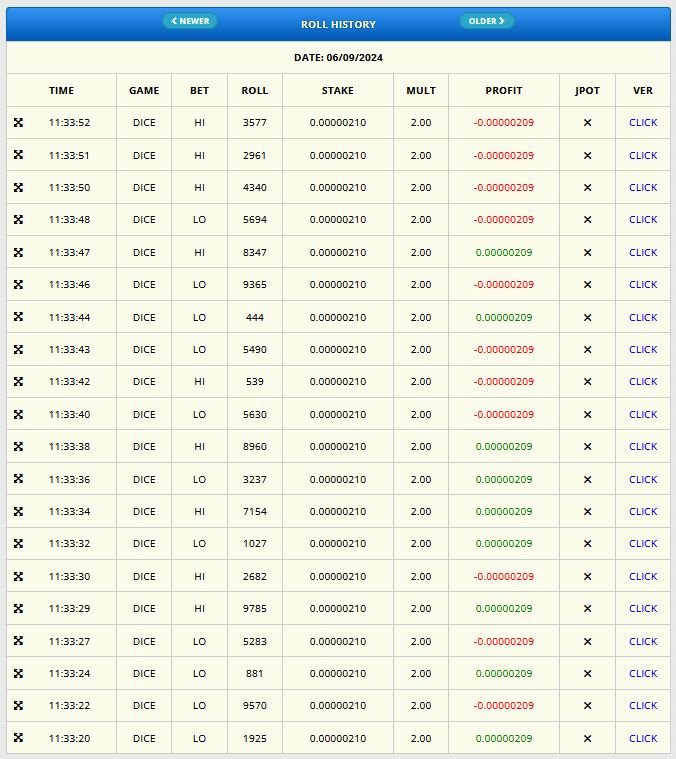Verify the roll made at 11:33:24

[x=643, y=673]
